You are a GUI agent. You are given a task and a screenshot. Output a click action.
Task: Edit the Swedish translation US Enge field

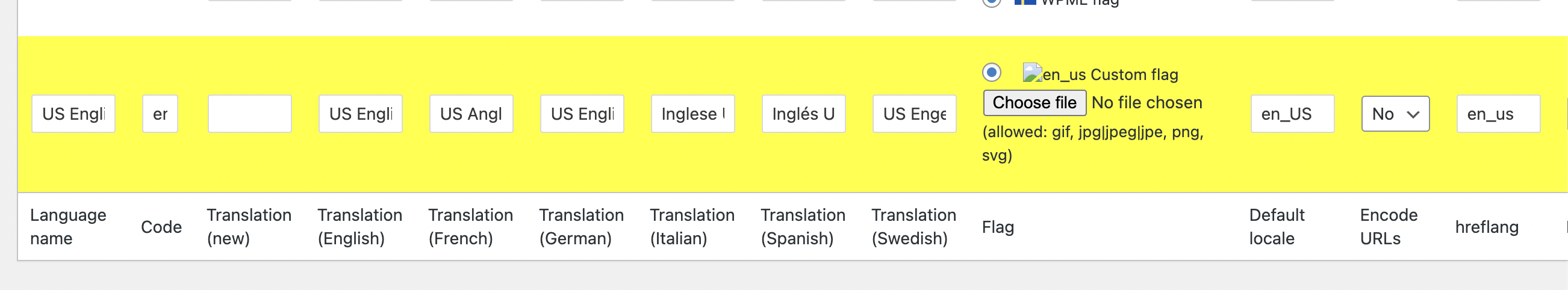[x=914, y=114]
